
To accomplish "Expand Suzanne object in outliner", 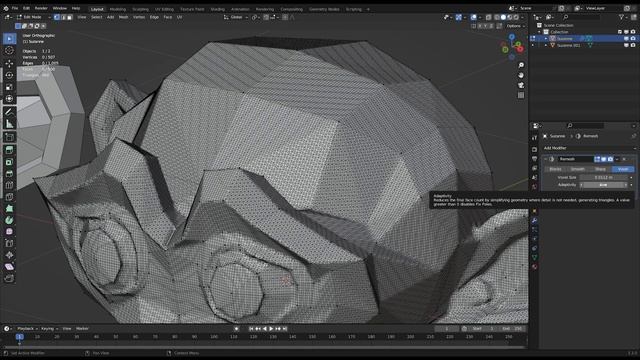I will 546,39.
